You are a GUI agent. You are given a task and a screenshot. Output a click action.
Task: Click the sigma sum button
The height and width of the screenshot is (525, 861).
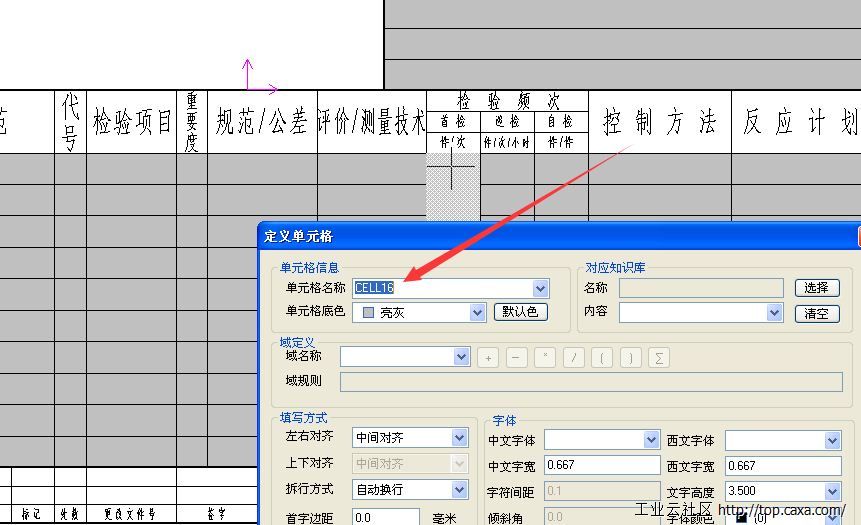click(659, 358)
